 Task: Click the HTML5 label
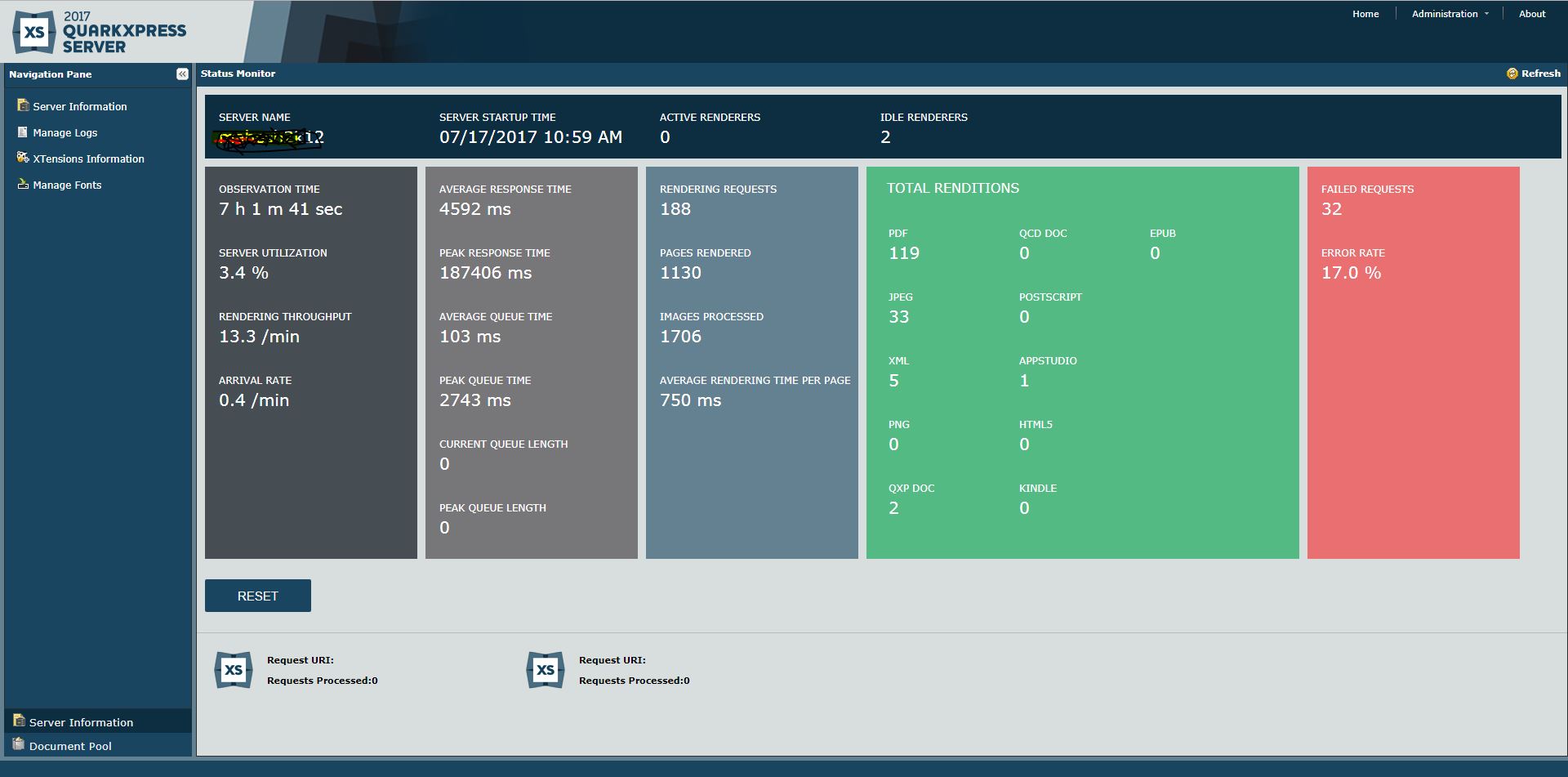point(1036,425)
